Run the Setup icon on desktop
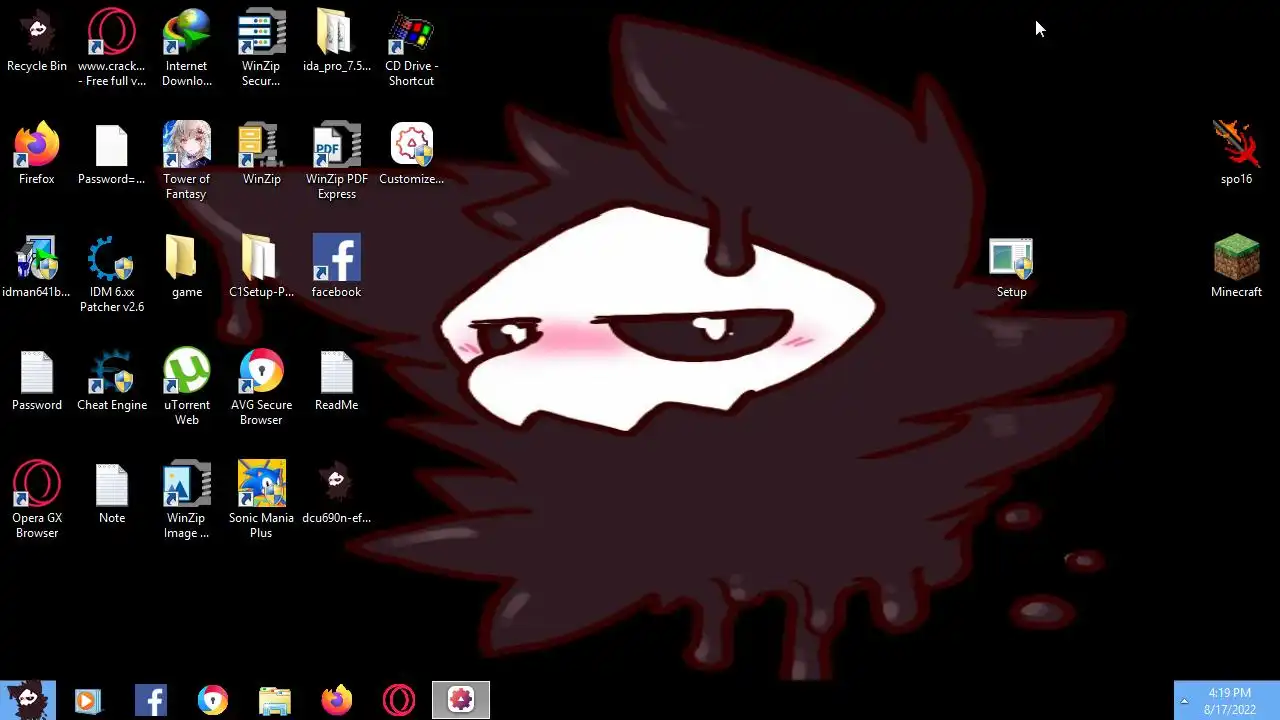 point(1011,267)
